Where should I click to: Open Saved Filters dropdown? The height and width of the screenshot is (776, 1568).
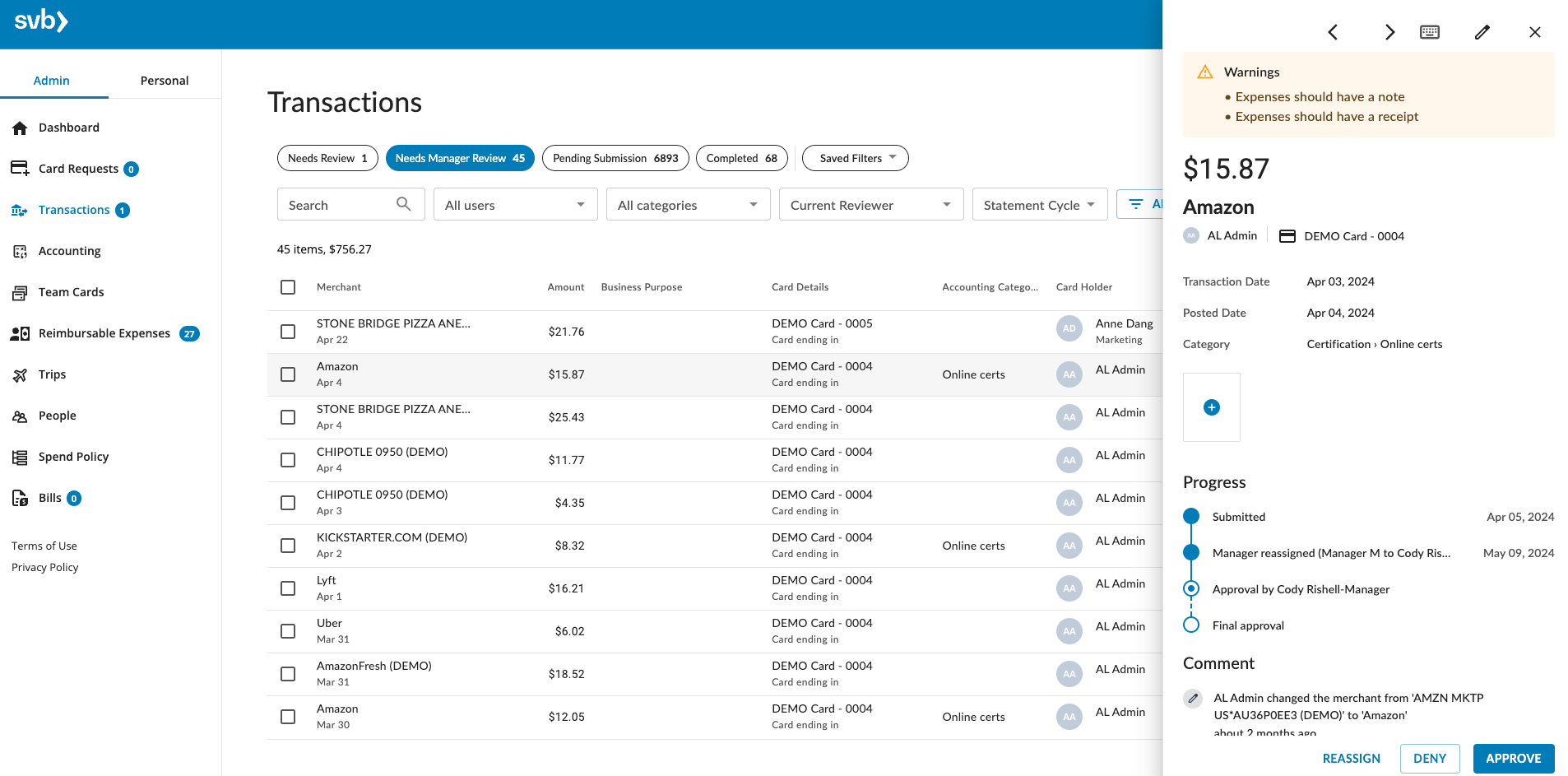click(856, 158)
